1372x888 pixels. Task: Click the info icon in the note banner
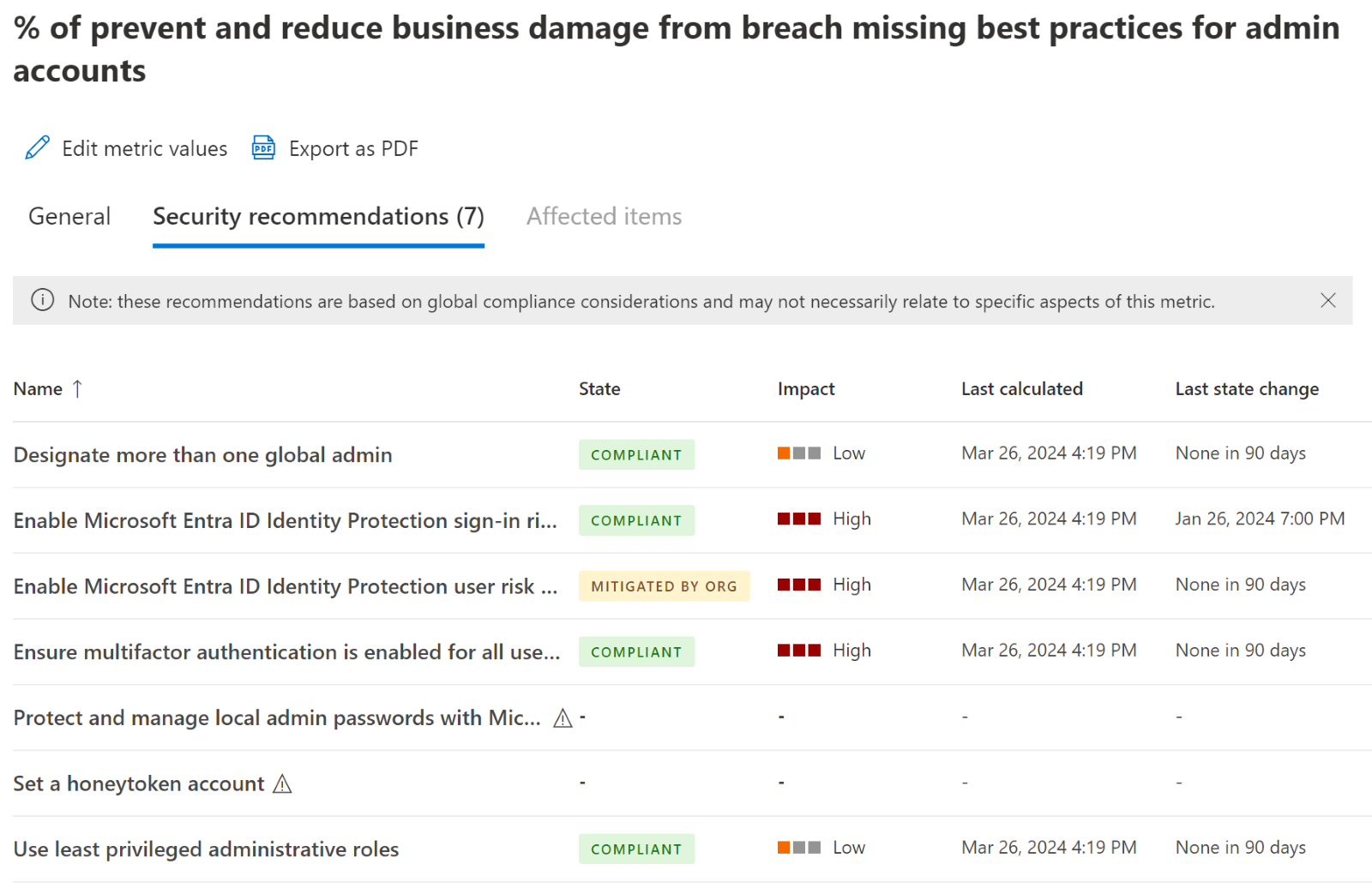click(x=42, y=300)
